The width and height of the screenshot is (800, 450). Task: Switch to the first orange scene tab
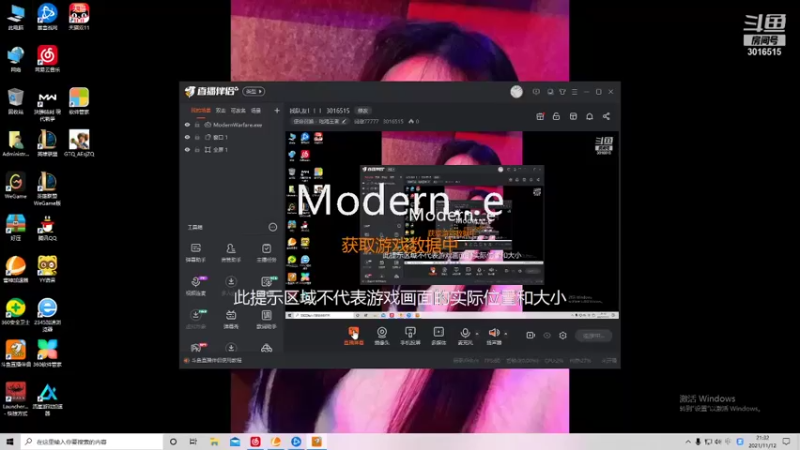201,110
